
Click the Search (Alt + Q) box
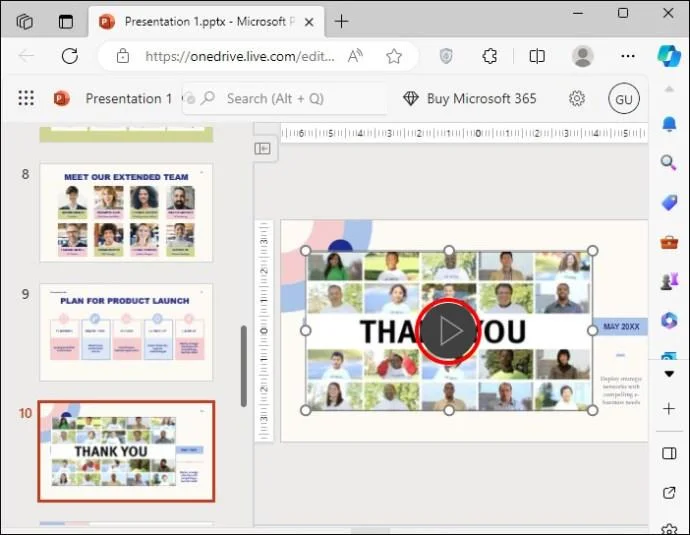[285, 99]
